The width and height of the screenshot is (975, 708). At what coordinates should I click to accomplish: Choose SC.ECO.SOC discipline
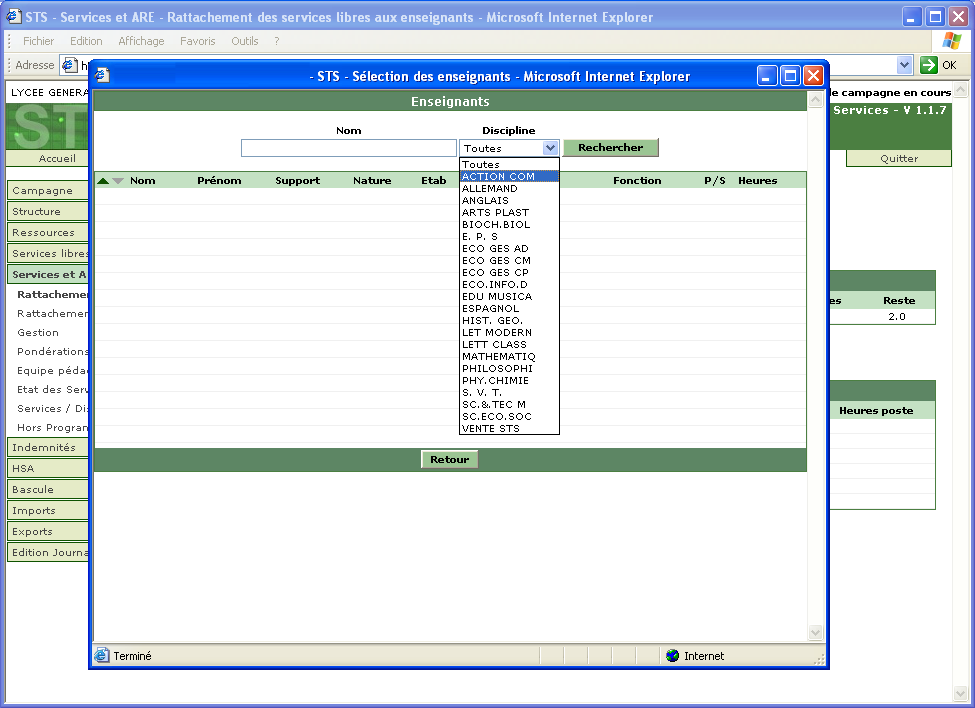pyautogui.click(x=509, y=417)
